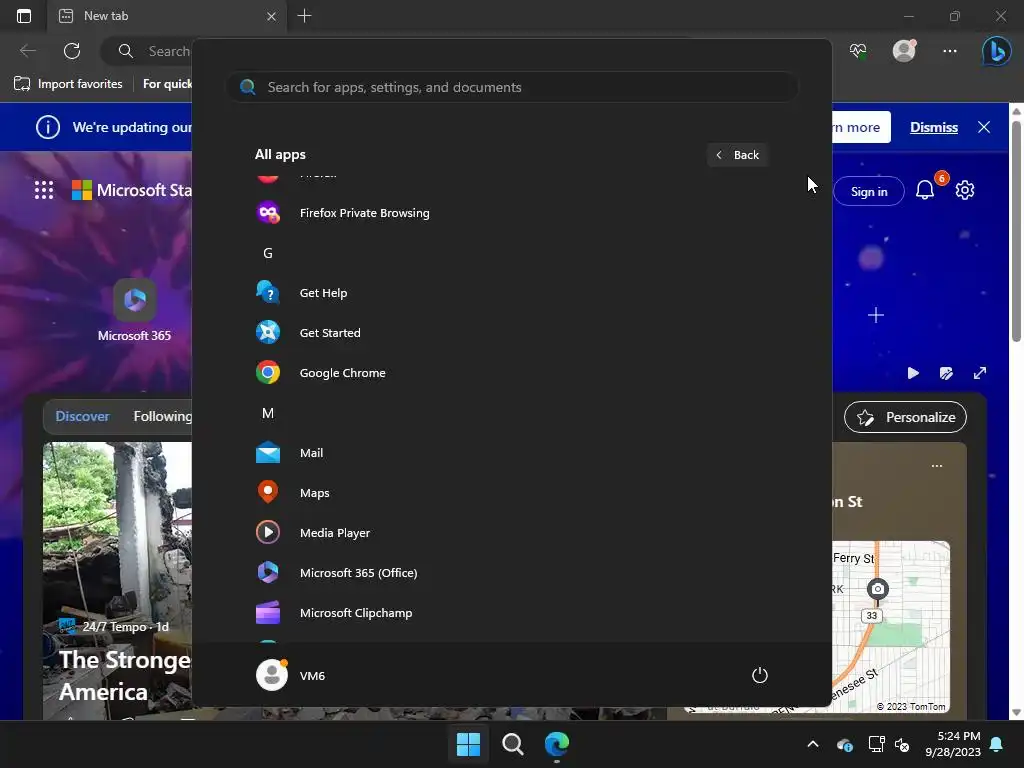Go back in Edge browser

coord(28,51)
